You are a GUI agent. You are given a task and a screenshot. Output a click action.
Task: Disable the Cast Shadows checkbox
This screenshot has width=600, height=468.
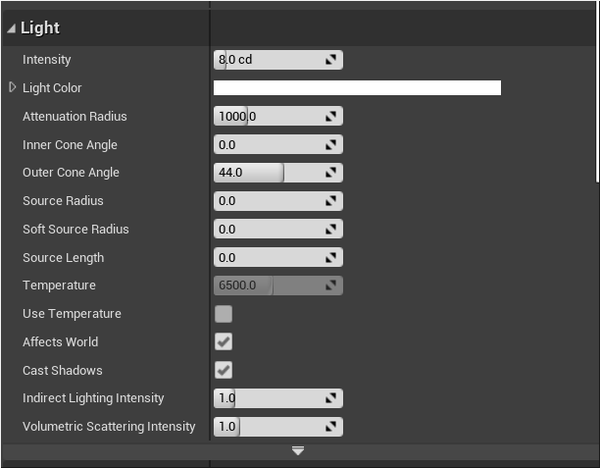pyautogui.click(x=224, y=370)
